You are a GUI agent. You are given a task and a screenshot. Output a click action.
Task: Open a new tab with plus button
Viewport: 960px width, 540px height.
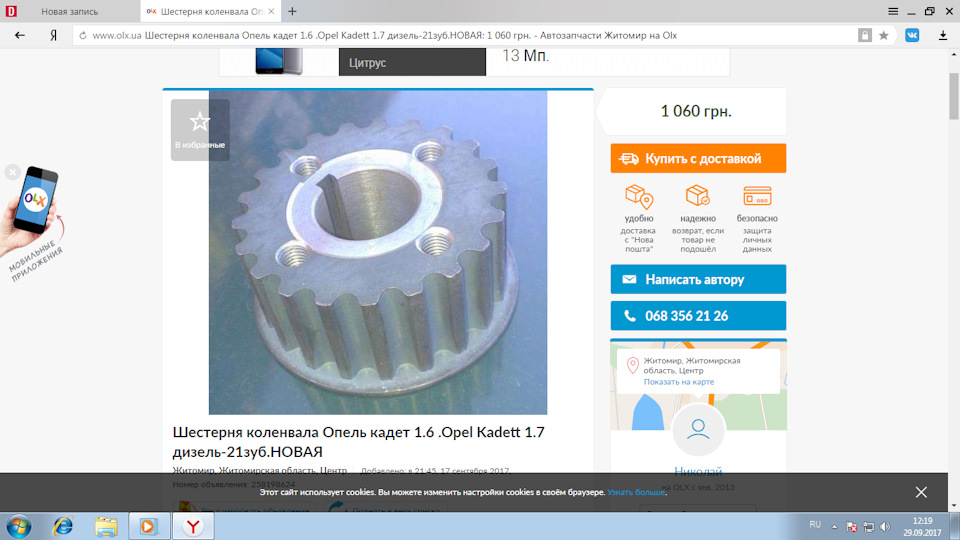click(x=293, y=11)
